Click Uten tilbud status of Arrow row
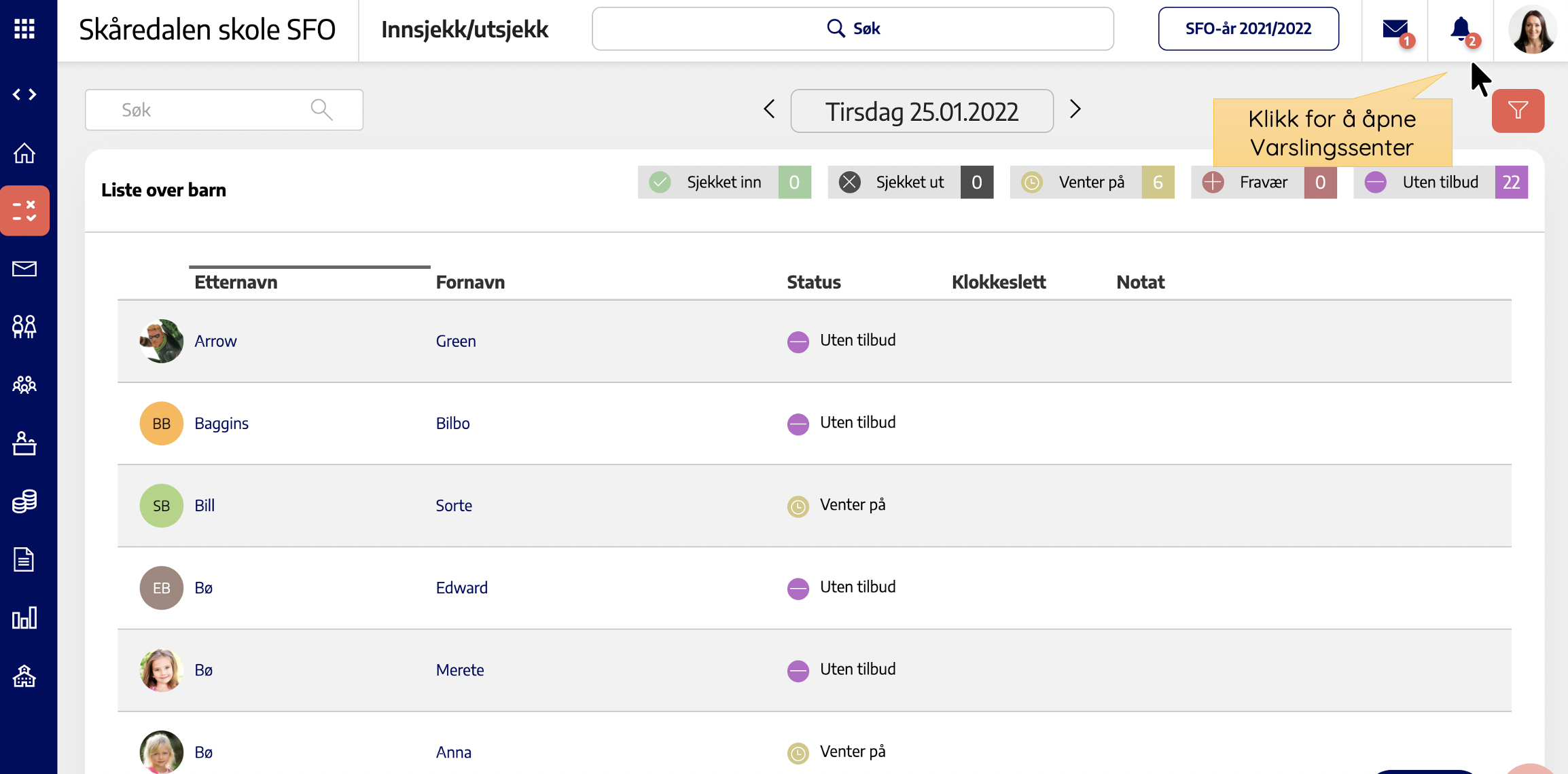1568x774 pixels. [x=841, y=340]
